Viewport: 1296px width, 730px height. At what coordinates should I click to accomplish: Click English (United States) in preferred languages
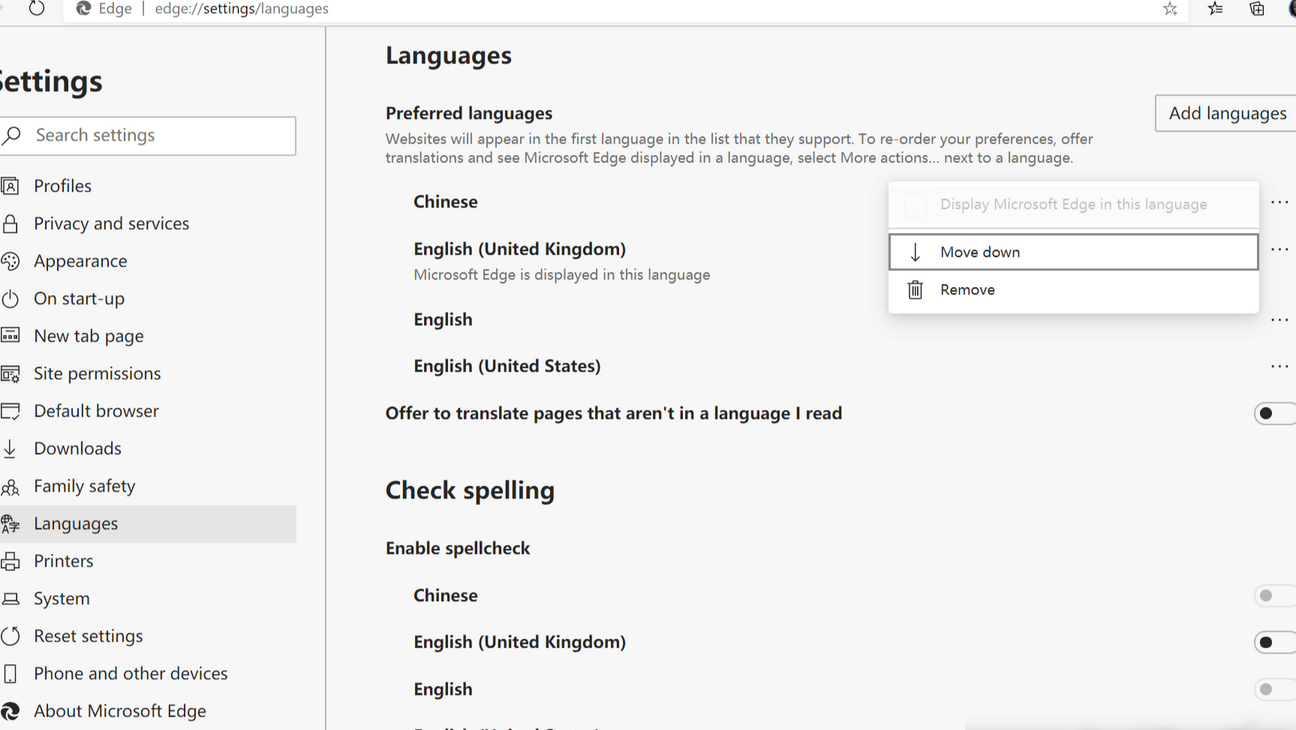point(507,366)
